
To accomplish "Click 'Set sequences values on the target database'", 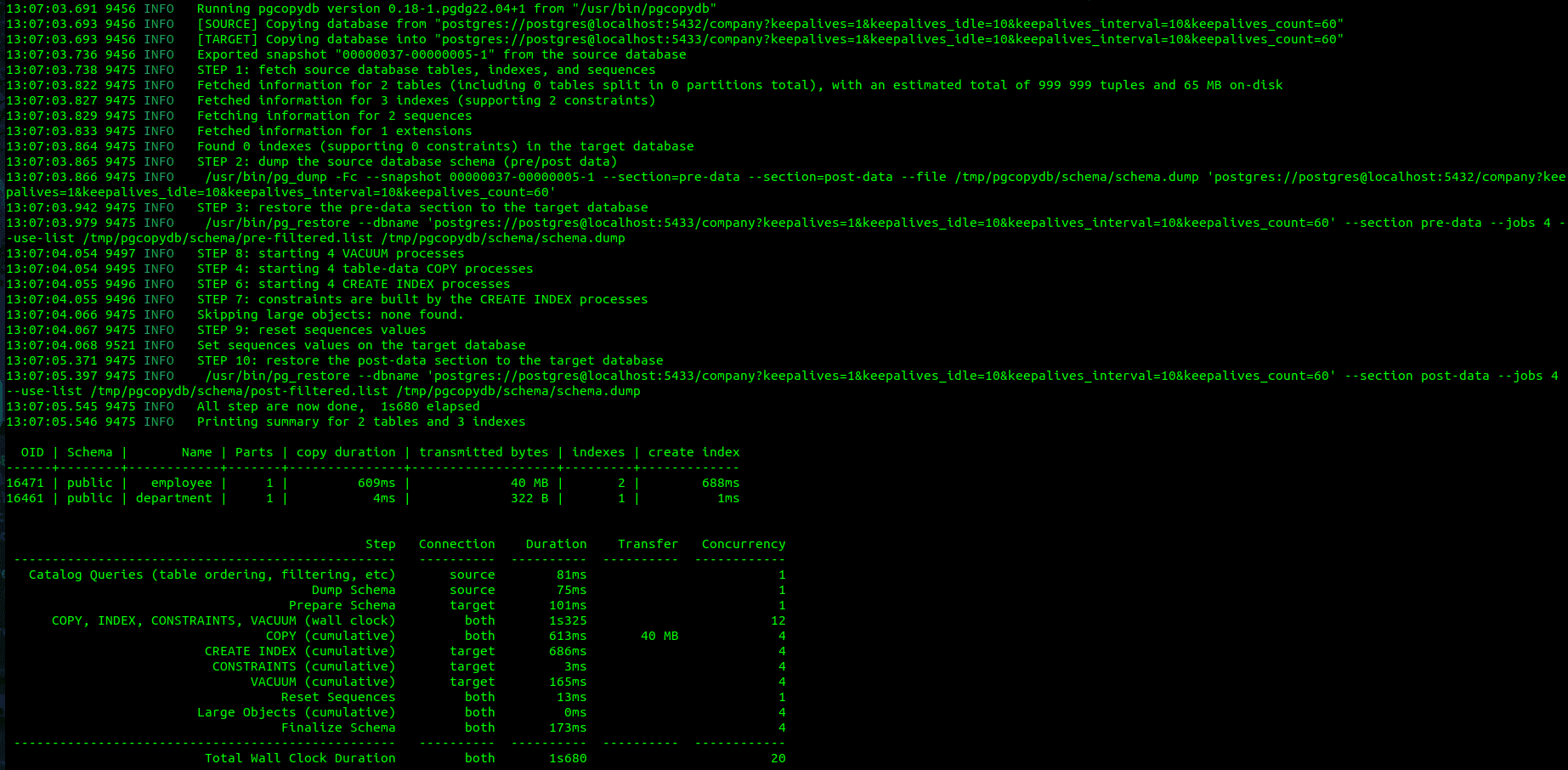I will [x=361, y=345].
